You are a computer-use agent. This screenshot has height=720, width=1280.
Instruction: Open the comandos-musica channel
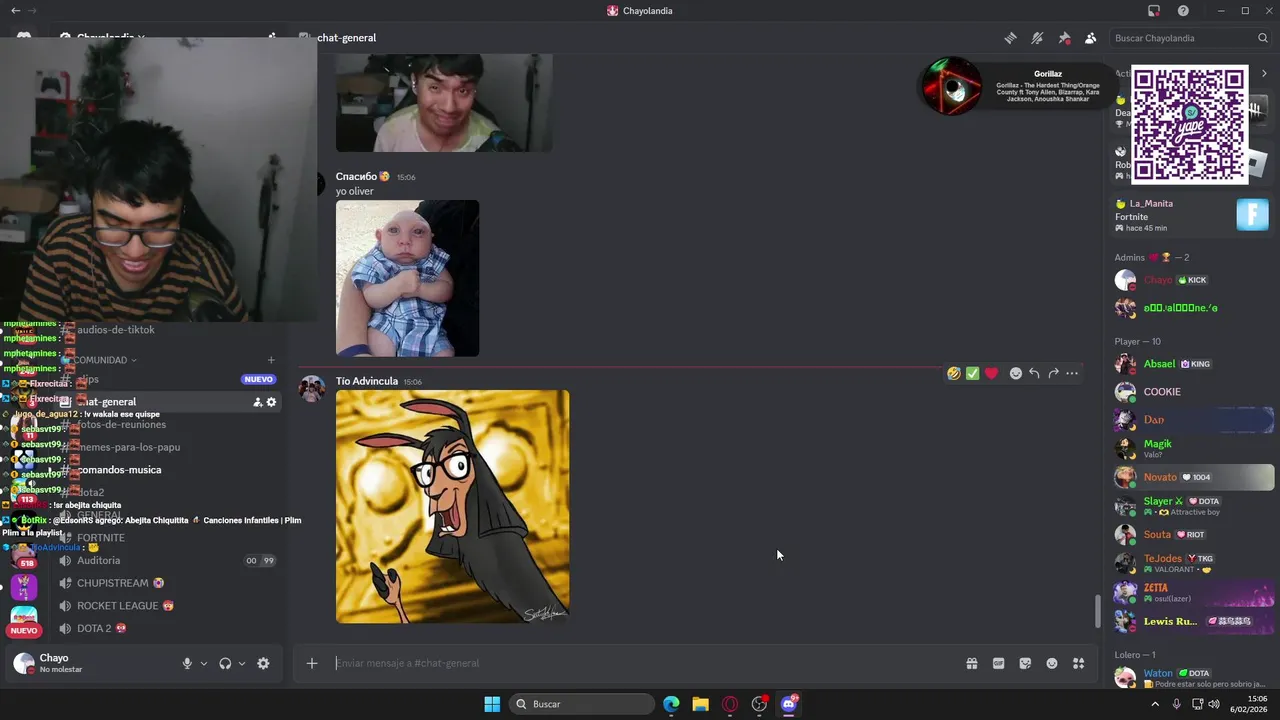118,470
